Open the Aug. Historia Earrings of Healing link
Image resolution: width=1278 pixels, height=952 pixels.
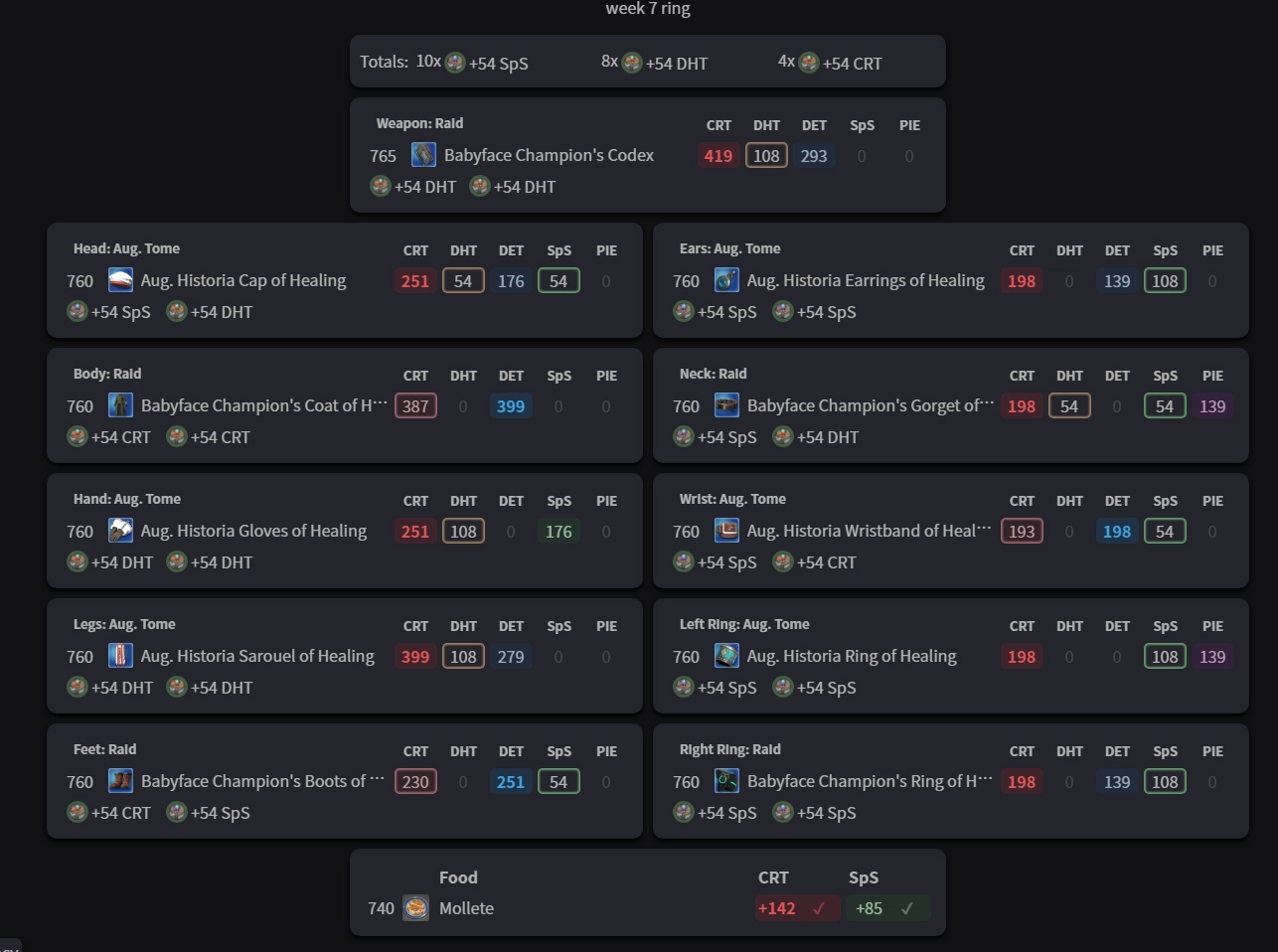865,280
